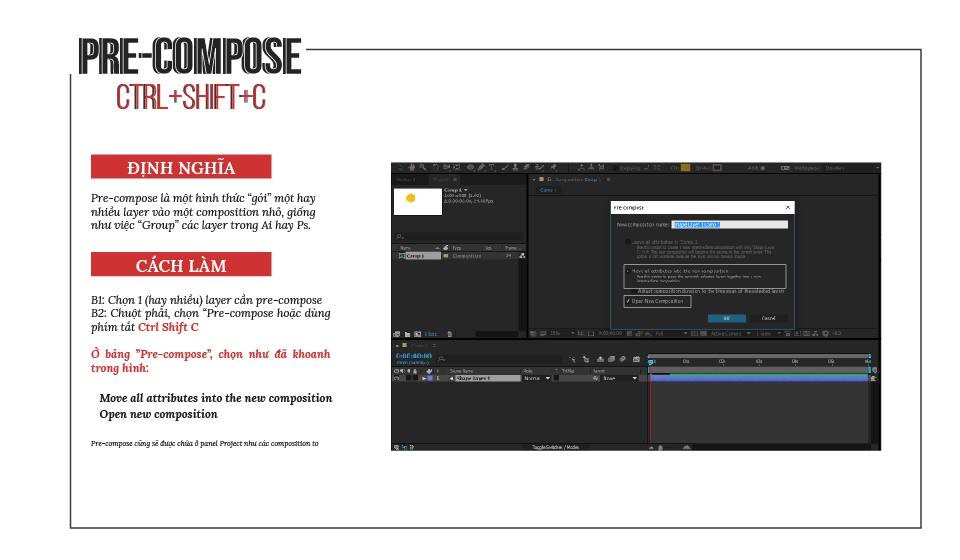Expand the Shape Layer 1 twirl arrow
The width and height of the screenshot is (960, 560).
(x=424, y=378)
